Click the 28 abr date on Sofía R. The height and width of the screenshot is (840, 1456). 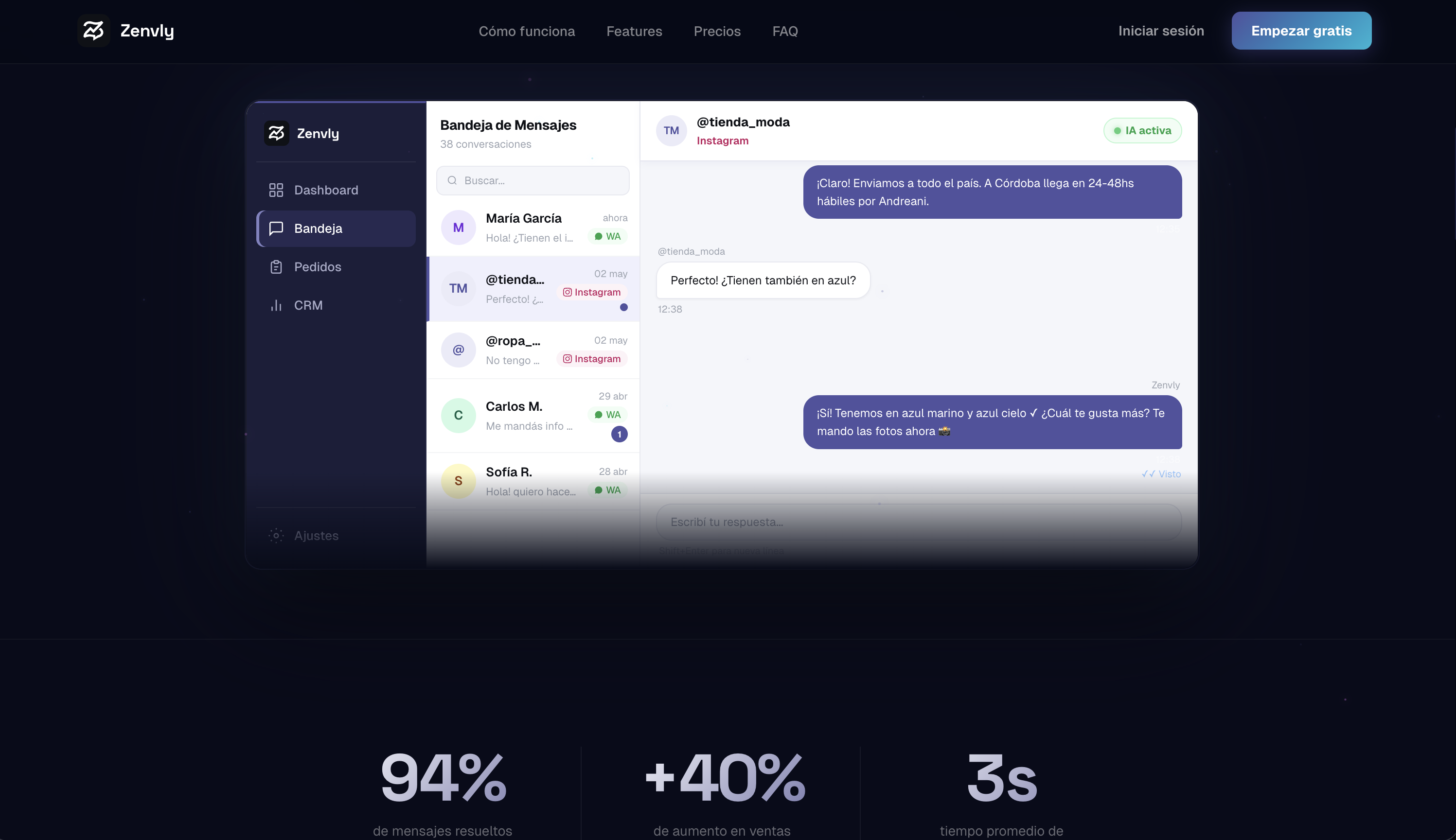pyautogui.click(x=612, y=472)
